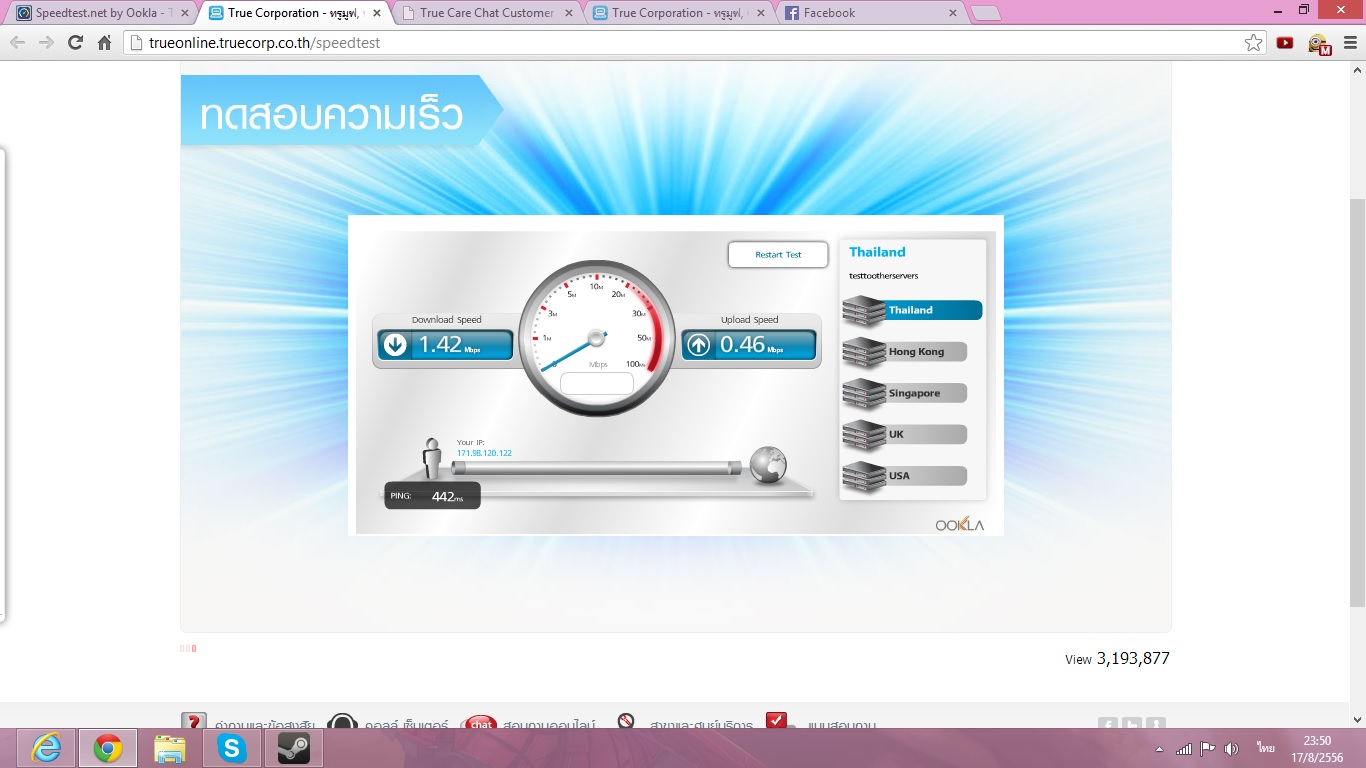Click the person icon above the ping
The height and width of the screenshot is (768, 1366).
tap(432, 458)
